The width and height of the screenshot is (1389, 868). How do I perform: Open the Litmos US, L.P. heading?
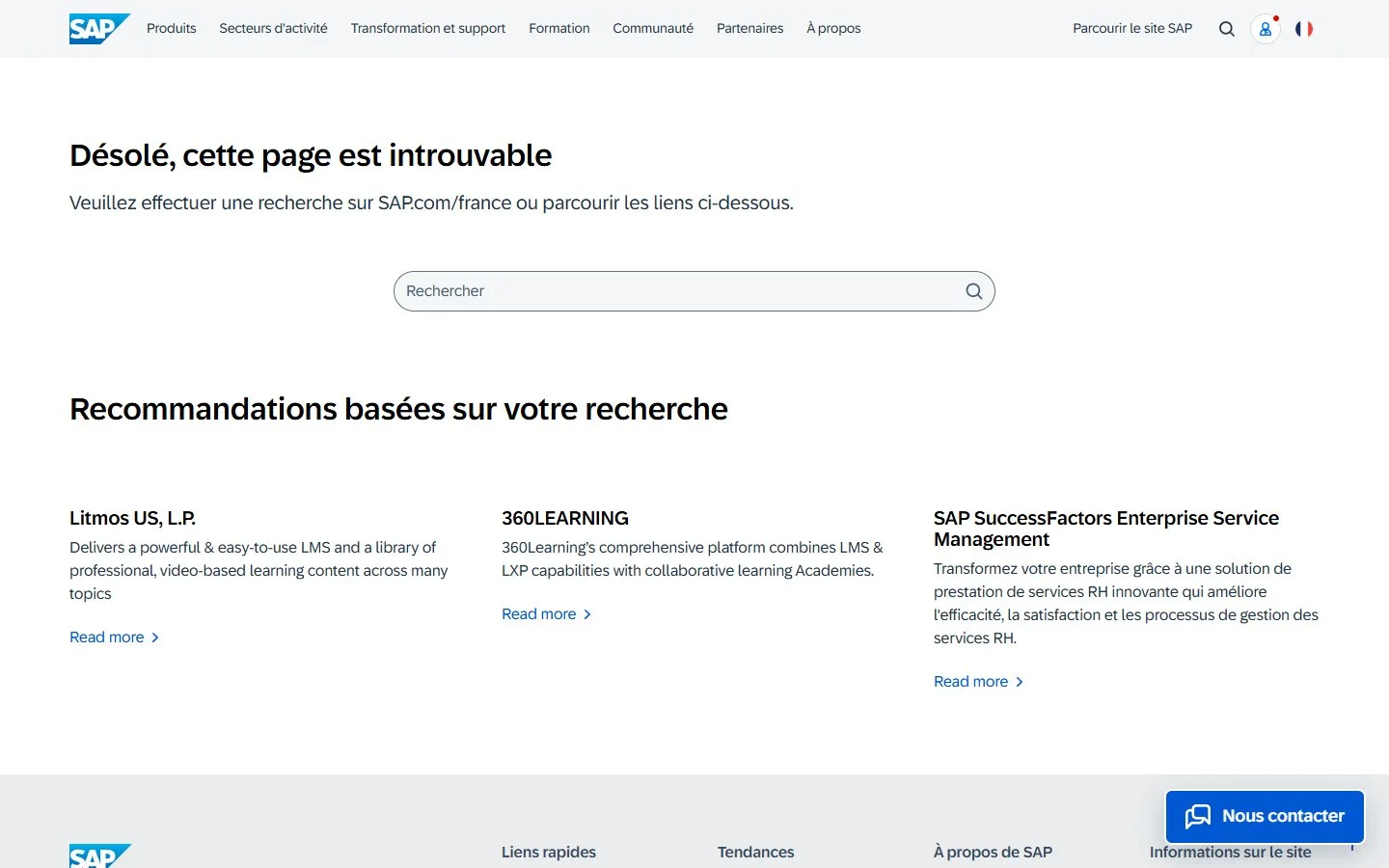[133, 518]
